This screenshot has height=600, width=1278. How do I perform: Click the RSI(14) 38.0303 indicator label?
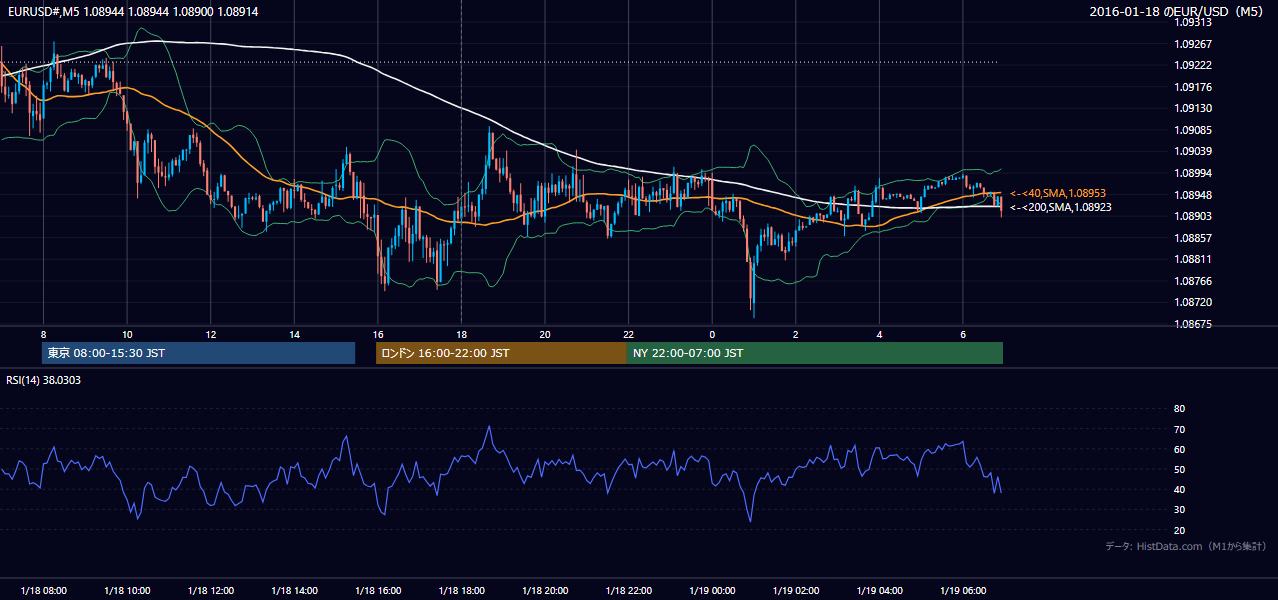tap(43, 380)
